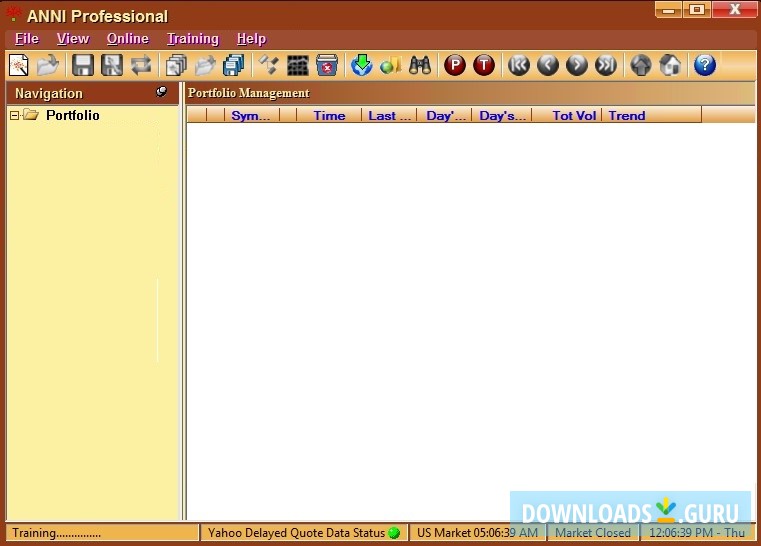Click the Tot Vol column header

coord(567,116)
